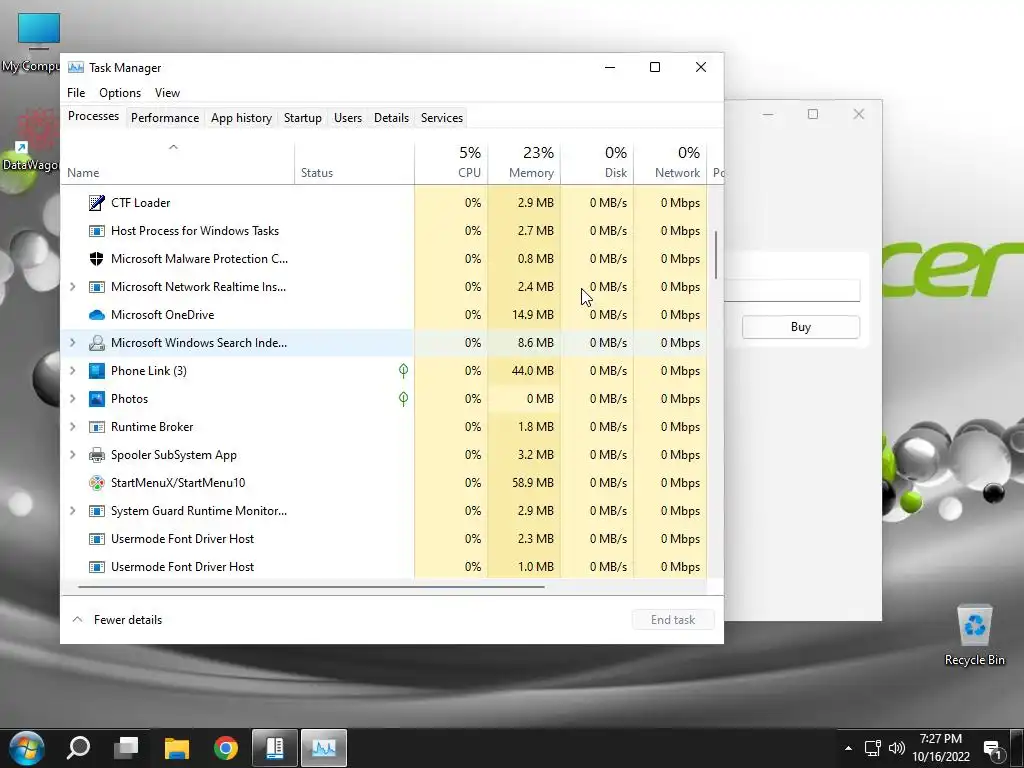The width and height of the screenshot is (1024, 768).
Task: Open the Recycle Bin desktop icon
Action: (x=974, y=635)
